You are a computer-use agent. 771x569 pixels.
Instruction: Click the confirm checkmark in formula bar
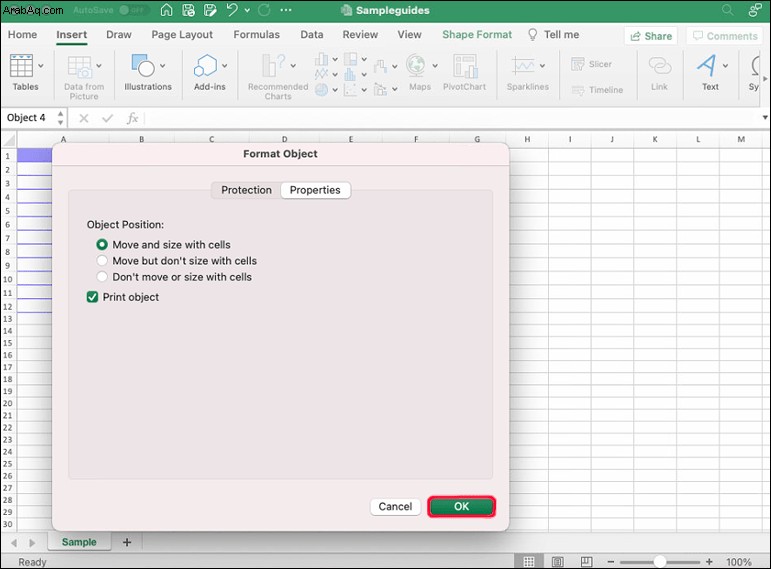107,118
